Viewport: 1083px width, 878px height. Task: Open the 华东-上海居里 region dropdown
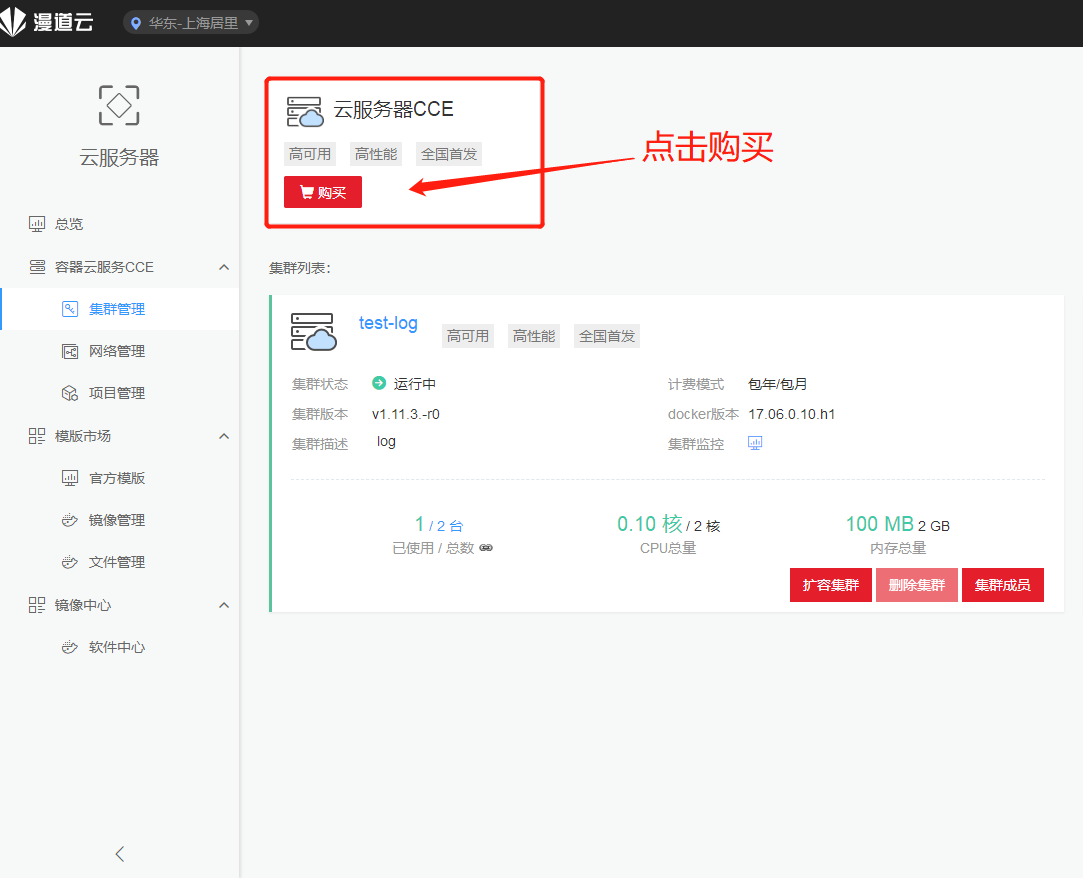[x=191, y=23]
